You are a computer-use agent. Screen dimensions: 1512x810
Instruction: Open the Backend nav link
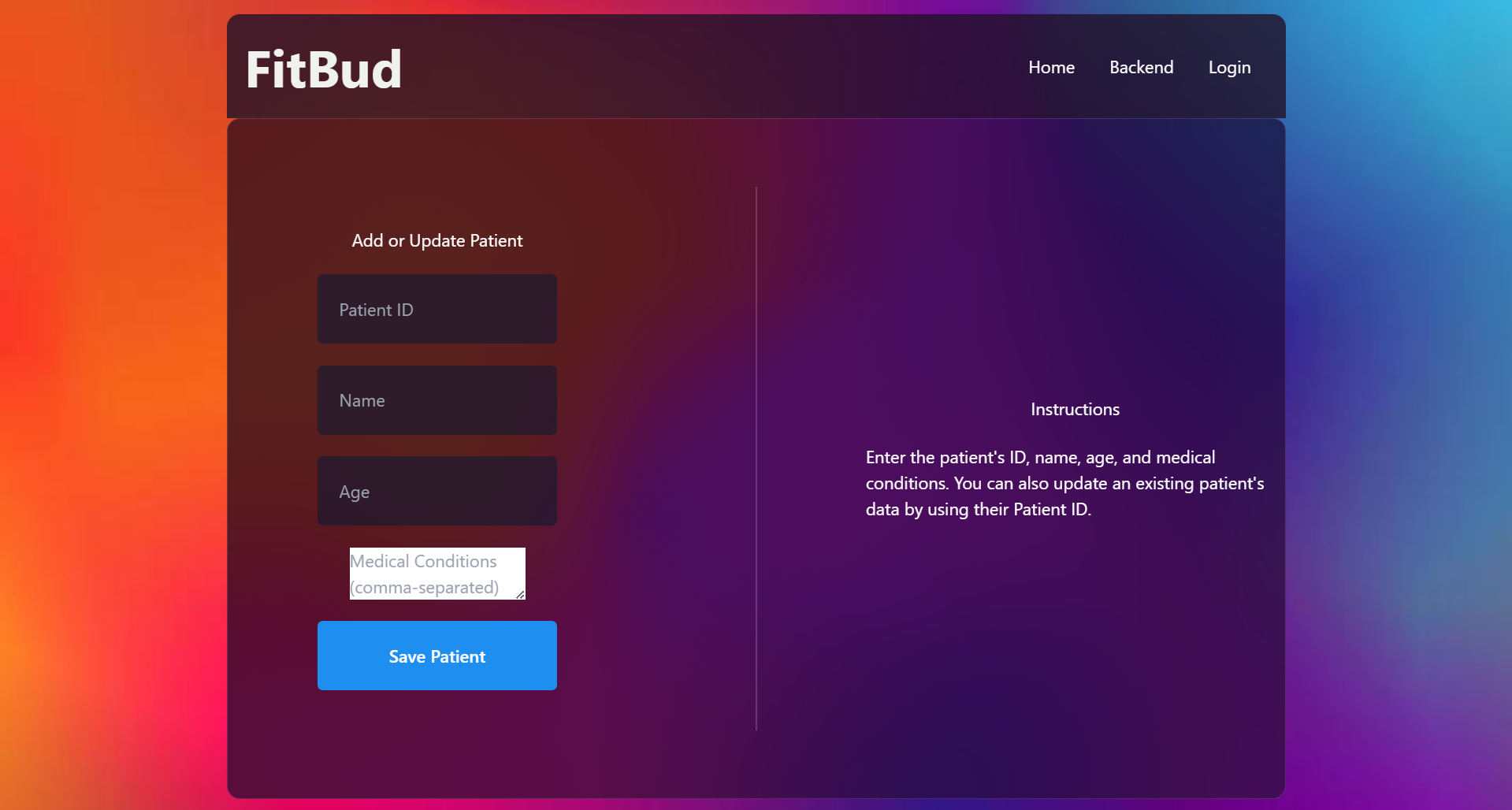[x=1141, y=68]
